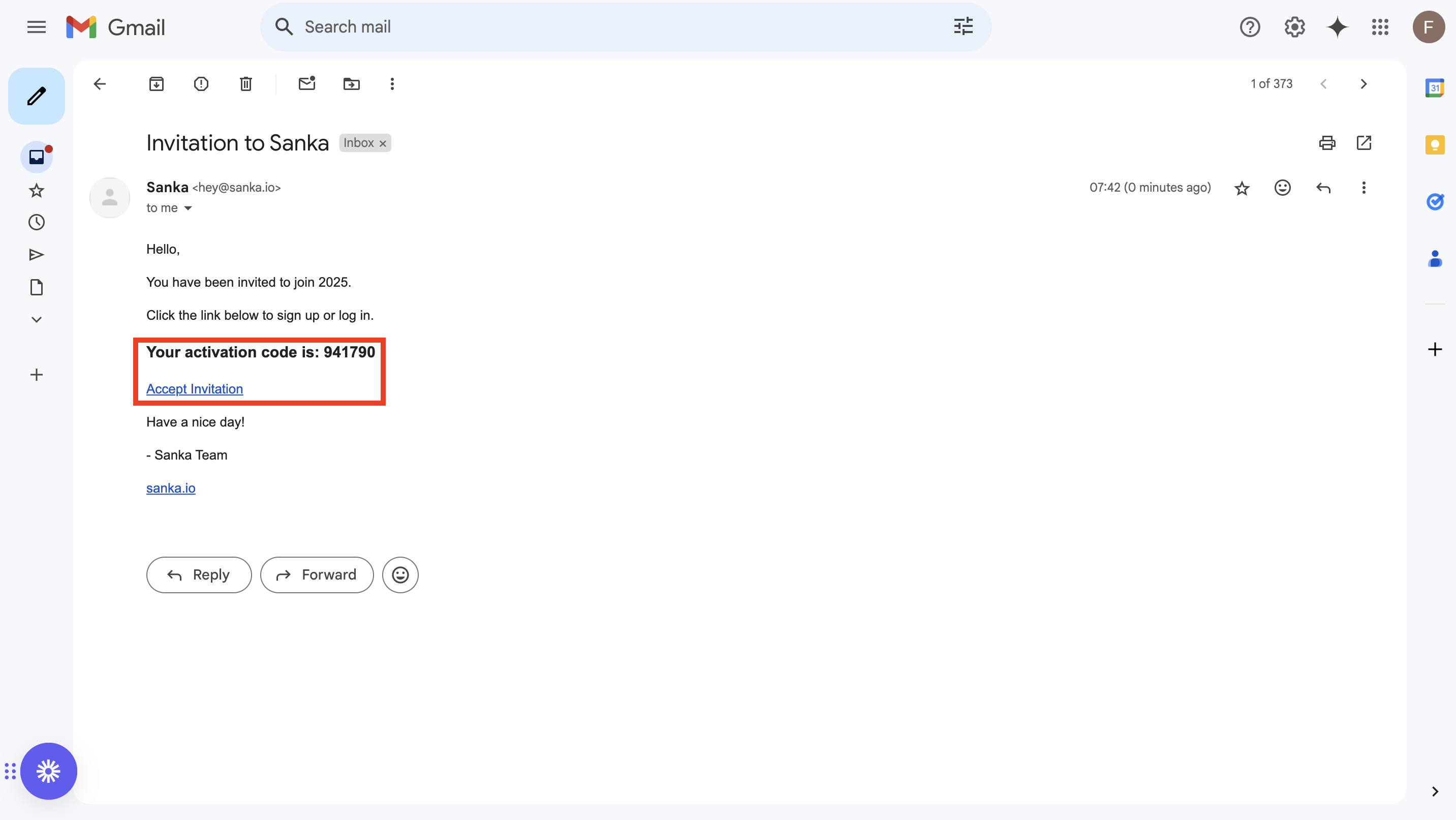Open Gemini sparkle assistant
This screenshot has width=1456, height=820.
(x=1337, y=27)
